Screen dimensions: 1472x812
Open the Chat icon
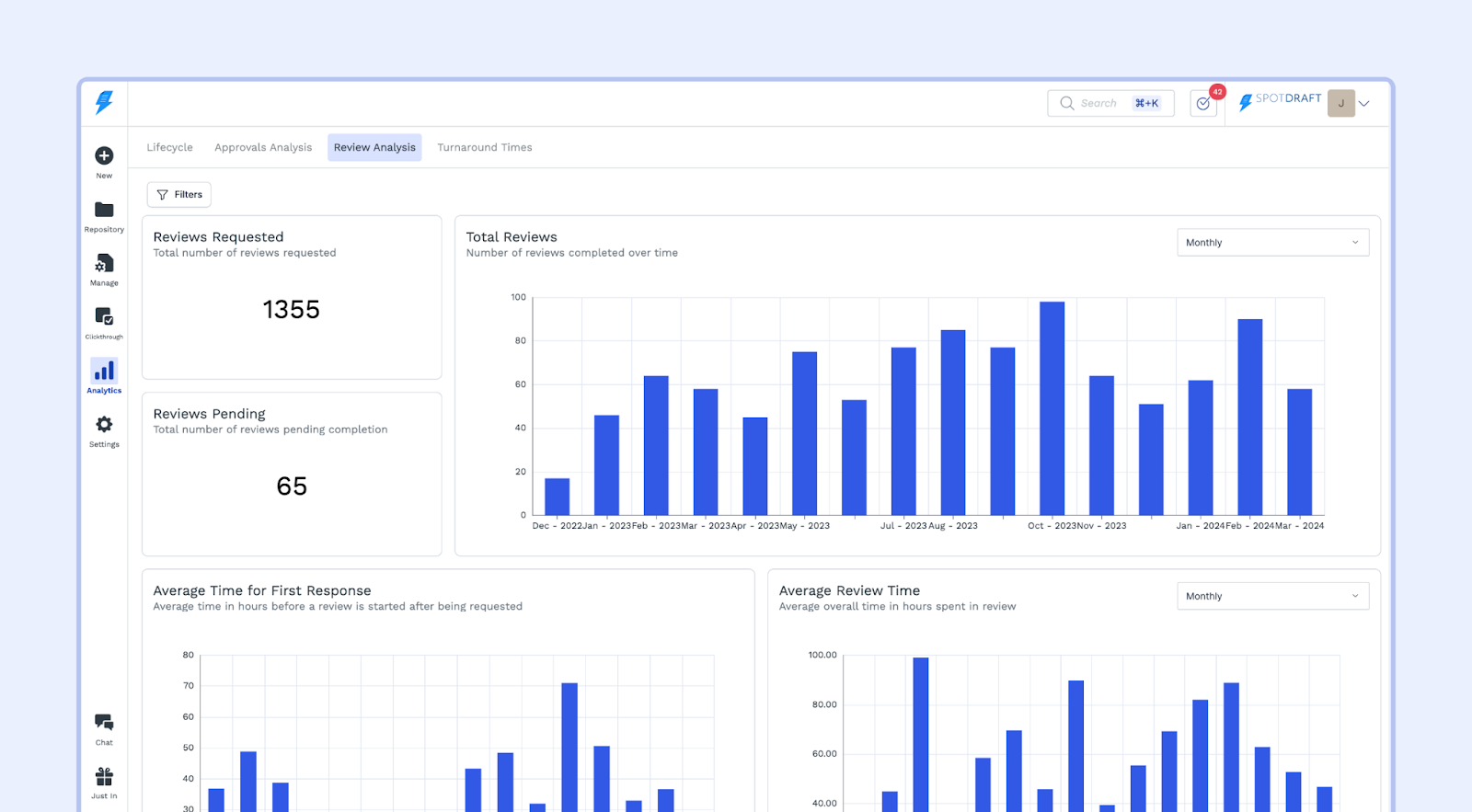point(104,723)
